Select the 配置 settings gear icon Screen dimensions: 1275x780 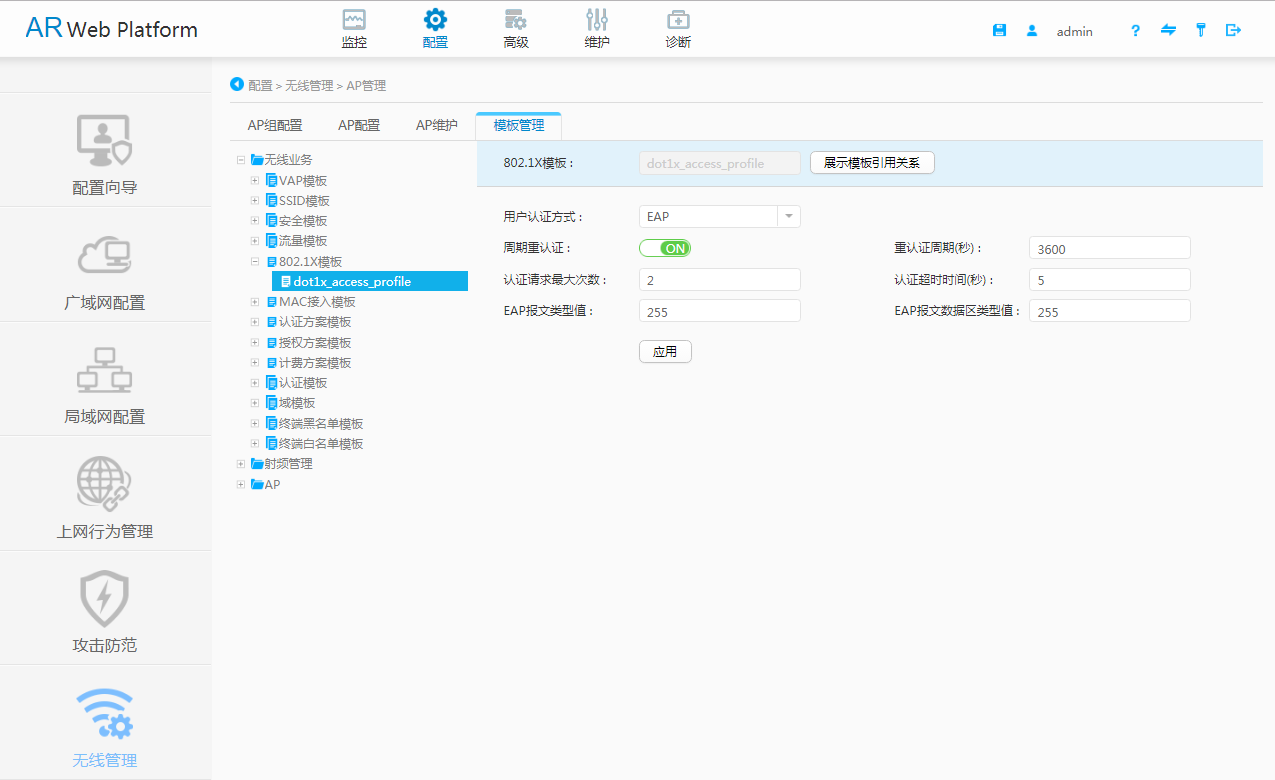click(435, 27)
